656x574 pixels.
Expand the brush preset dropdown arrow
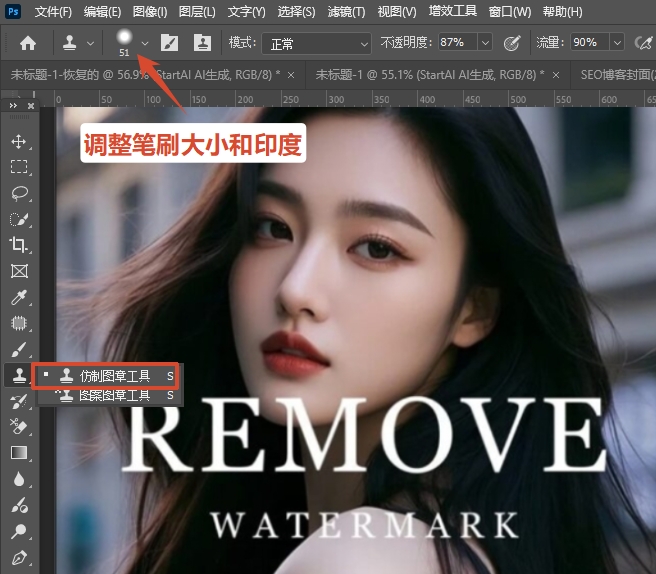[145, 44]
